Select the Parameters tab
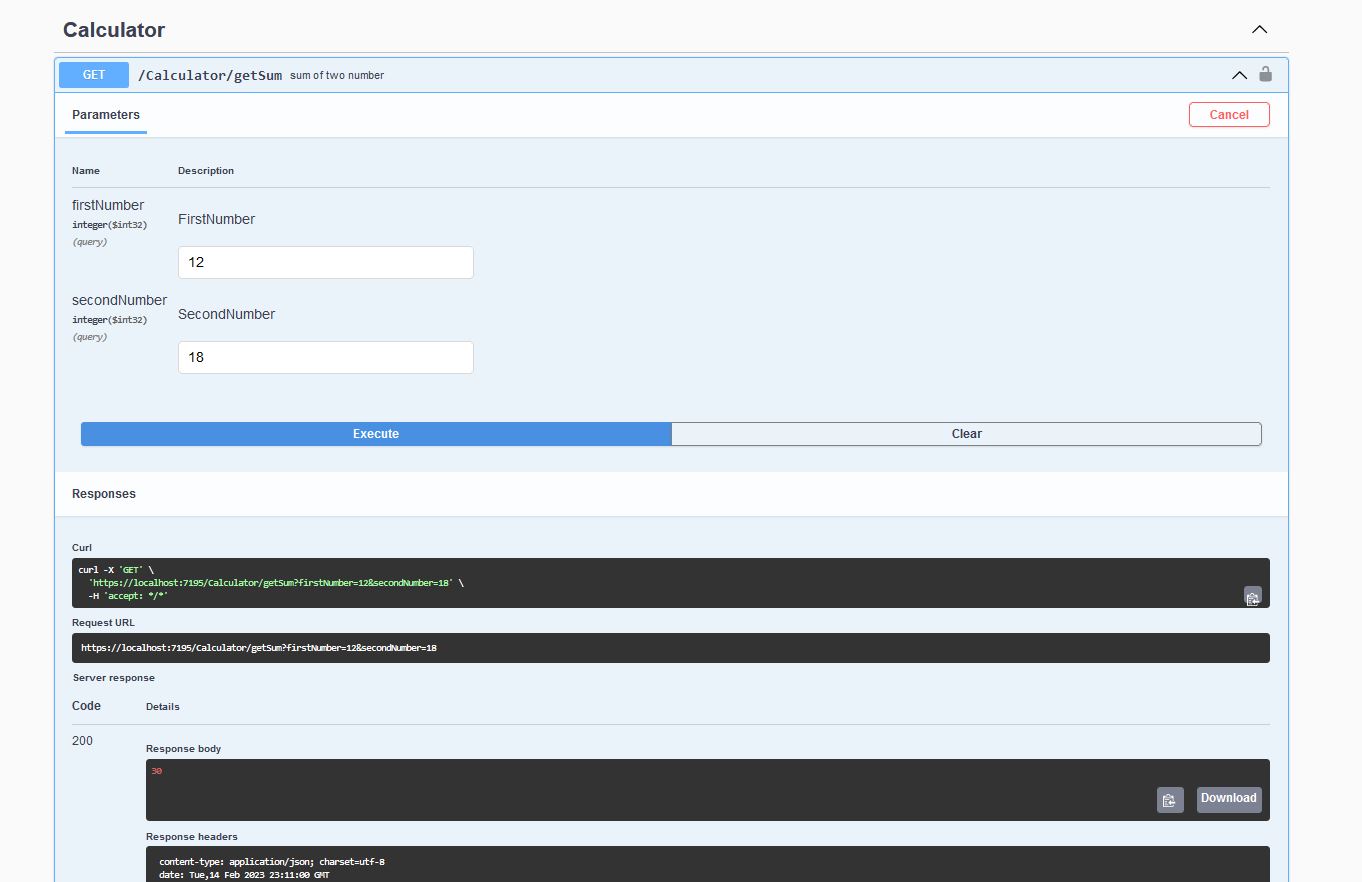 [105, 114]
